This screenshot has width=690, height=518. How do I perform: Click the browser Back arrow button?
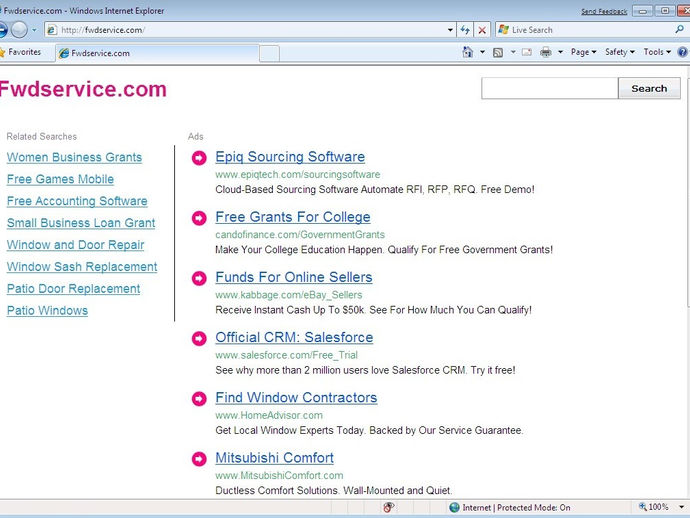tap(2, 30)
